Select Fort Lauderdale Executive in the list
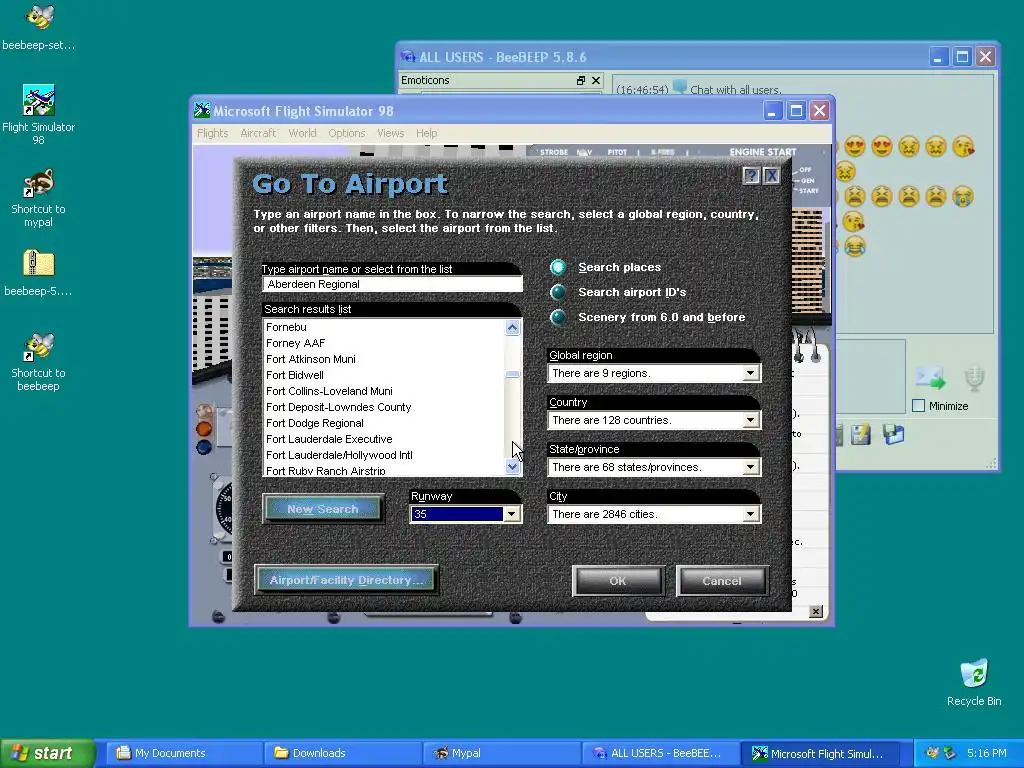 [384, 439]
